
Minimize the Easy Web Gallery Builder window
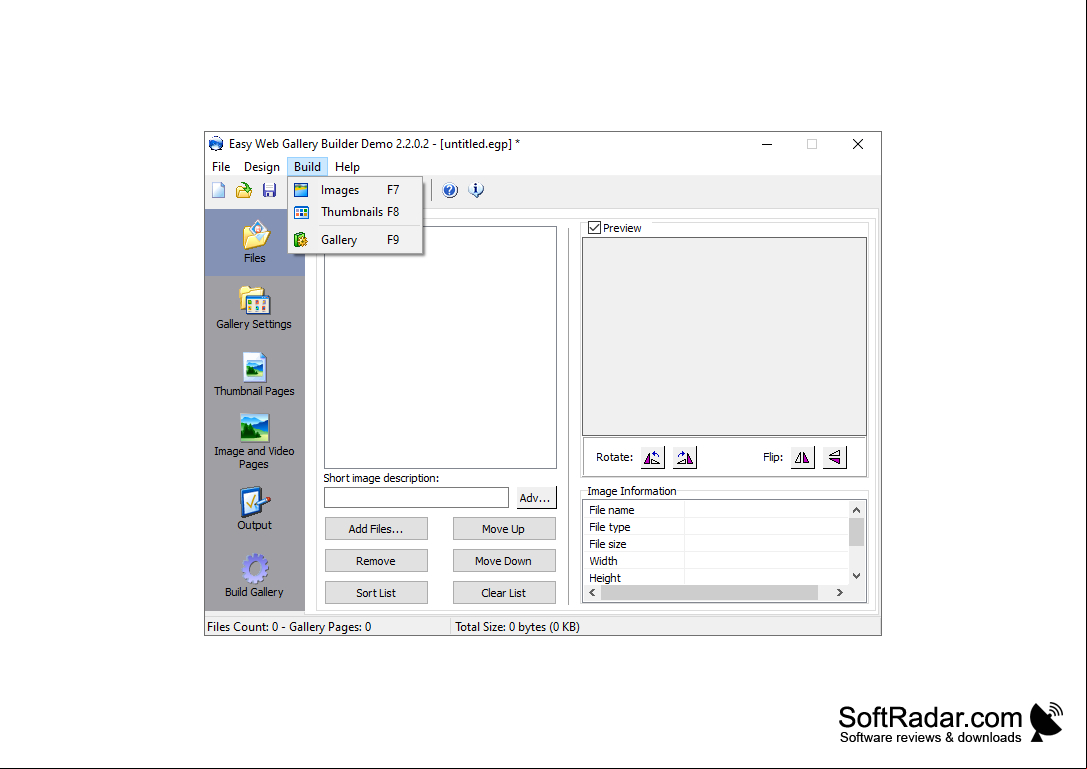point(767,144)
